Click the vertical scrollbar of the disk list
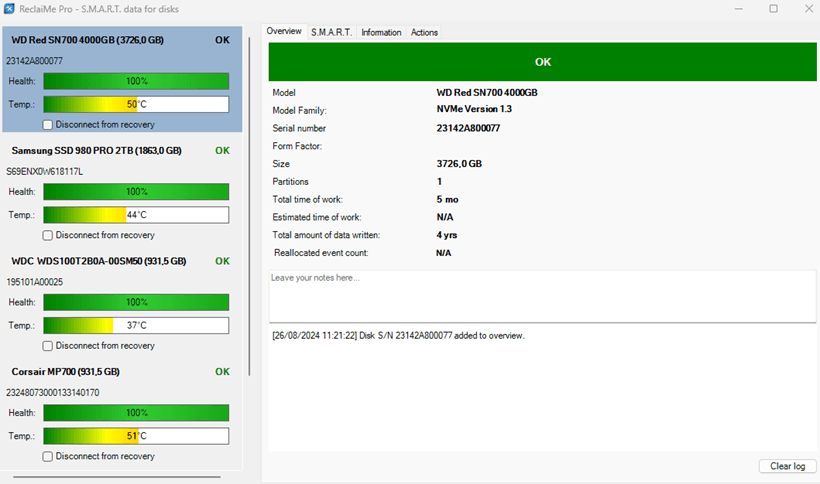820x484 pixels. click(249, 206)
